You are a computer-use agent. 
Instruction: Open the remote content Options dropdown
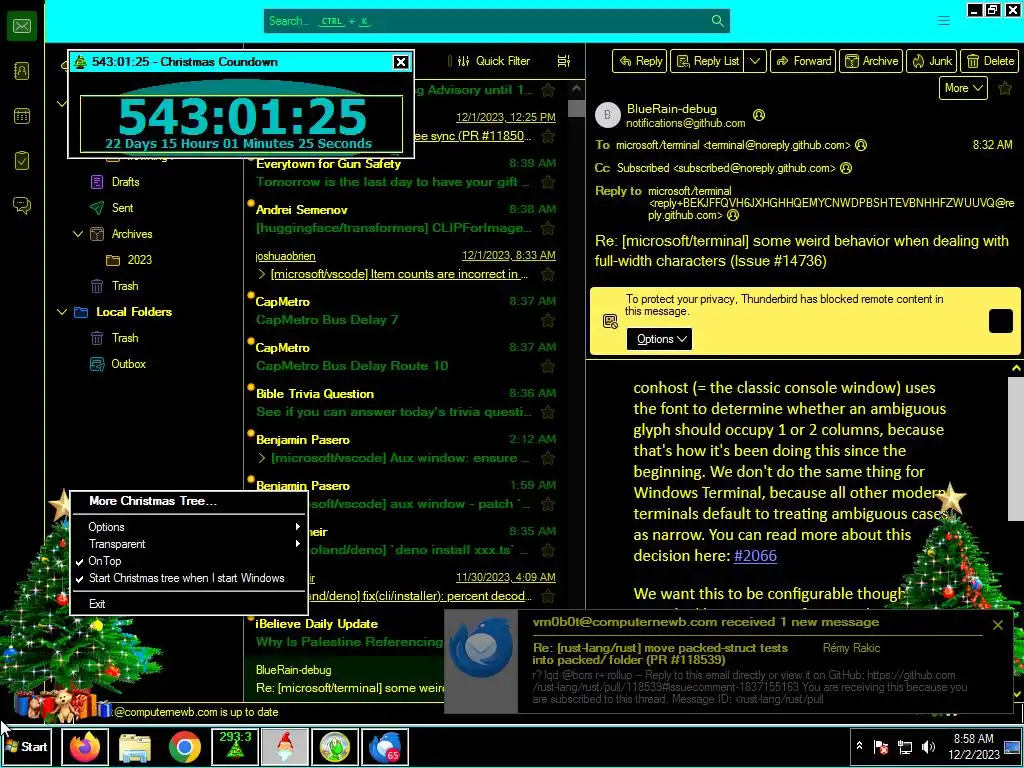659,339
